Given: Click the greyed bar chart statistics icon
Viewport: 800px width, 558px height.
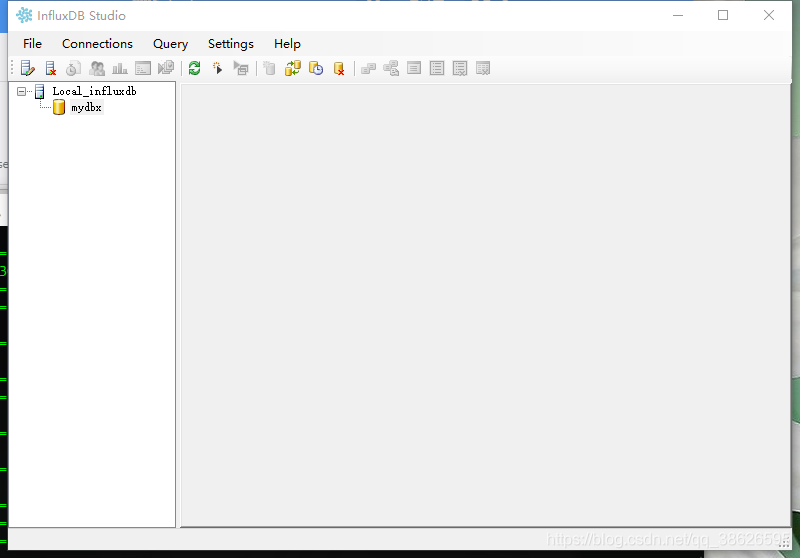Looking at the screenshot, I should coord(120,68).
